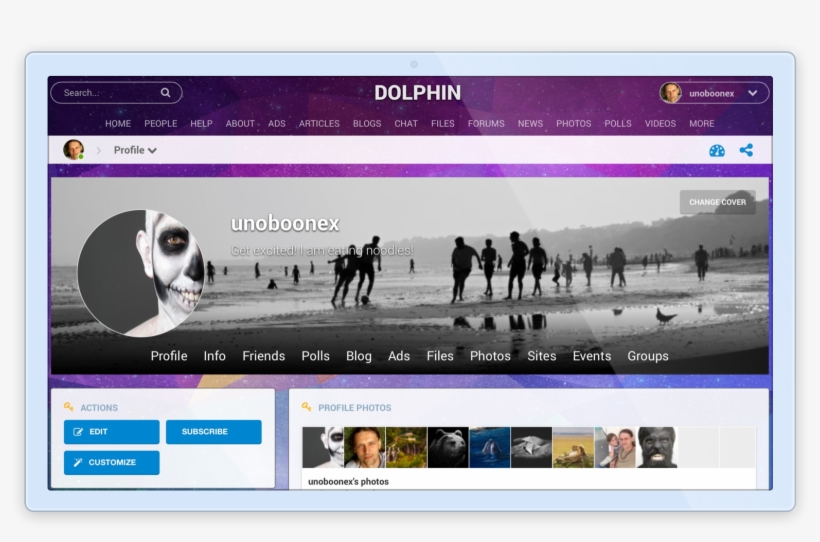Click the skull-face profile picture
This screenshot has width=820, height=542.
[x=141, y=273]
